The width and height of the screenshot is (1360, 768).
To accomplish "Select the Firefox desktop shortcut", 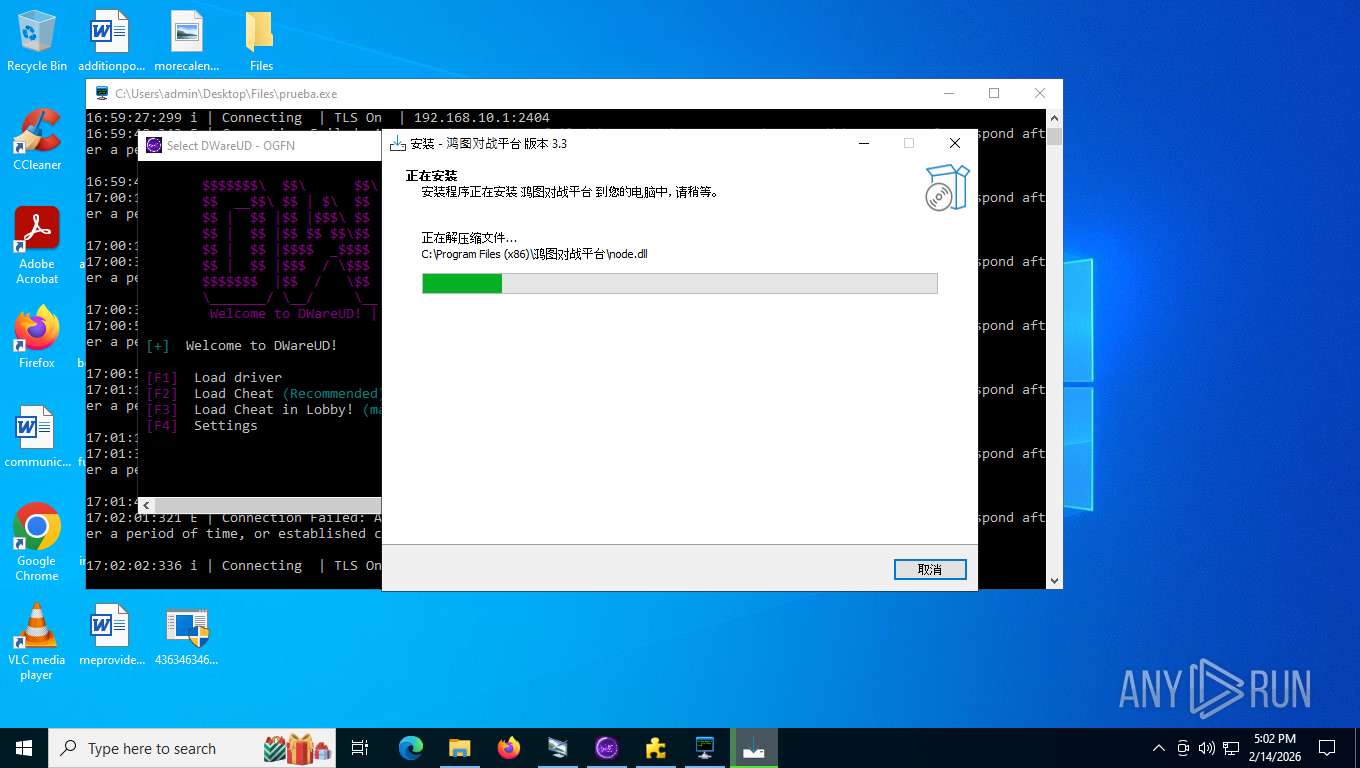I will tap(37, 338).
